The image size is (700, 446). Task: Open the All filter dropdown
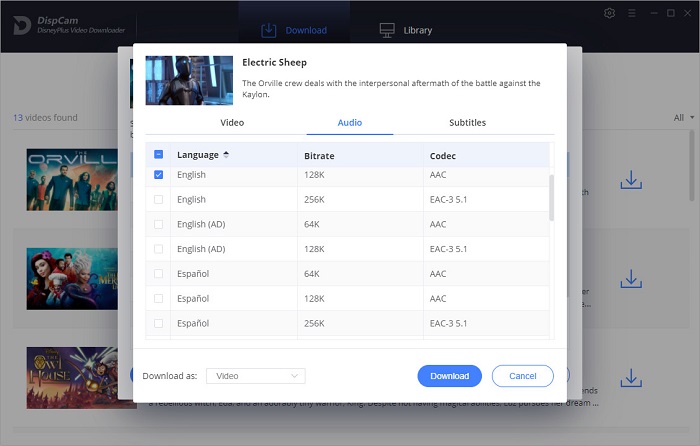coord(683,117)
